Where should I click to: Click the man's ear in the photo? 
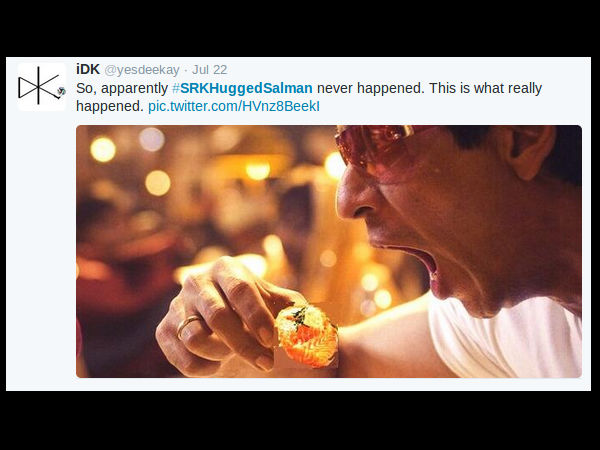[x=529, y=150]
